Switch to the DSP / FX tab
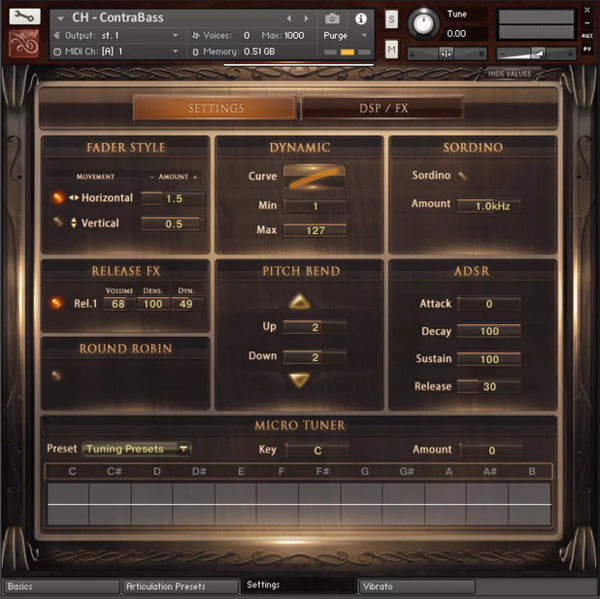The image size is (600, 599). pos(382,108)
